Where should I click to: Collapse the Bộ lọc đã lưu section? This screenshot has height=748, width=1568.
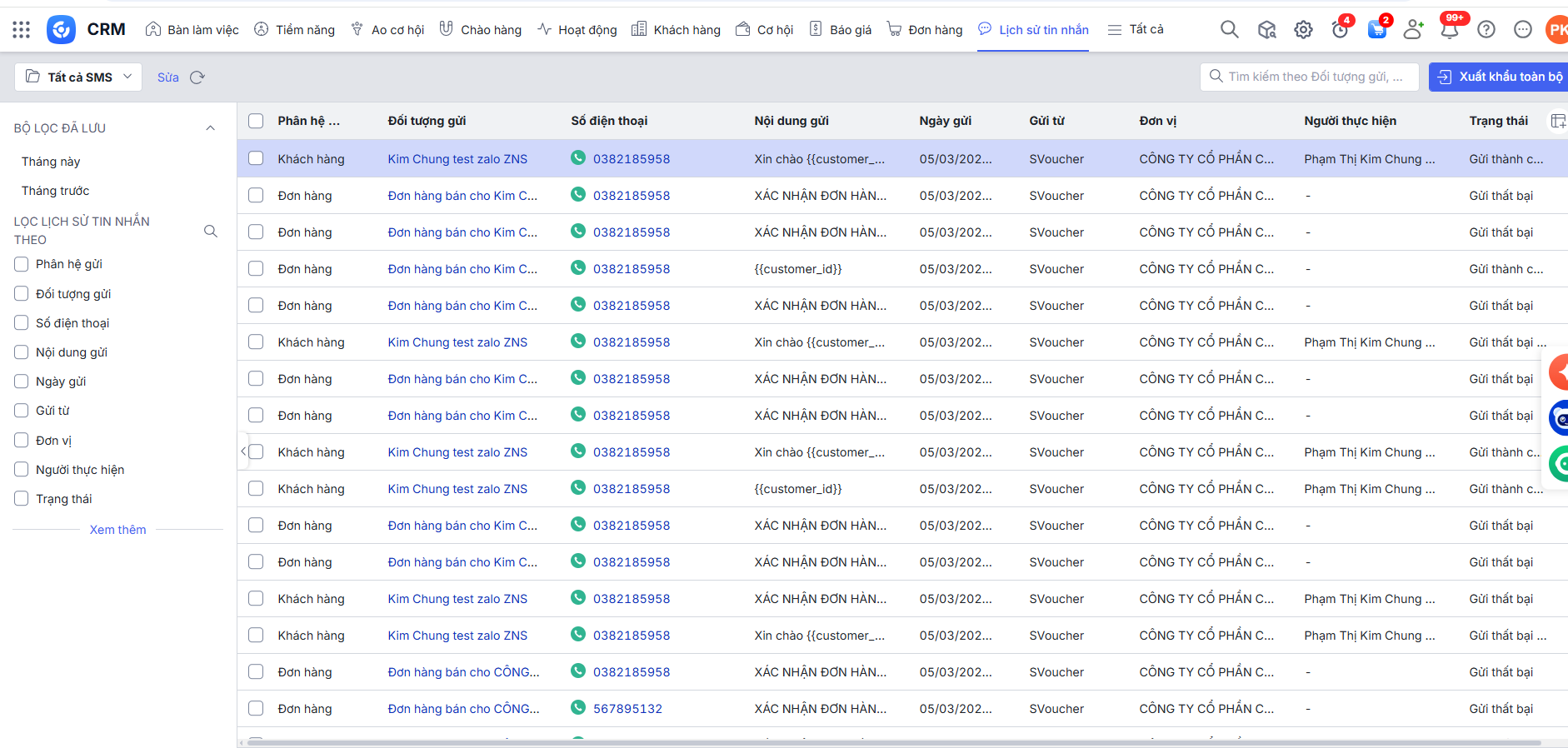(x=210, y=128)
